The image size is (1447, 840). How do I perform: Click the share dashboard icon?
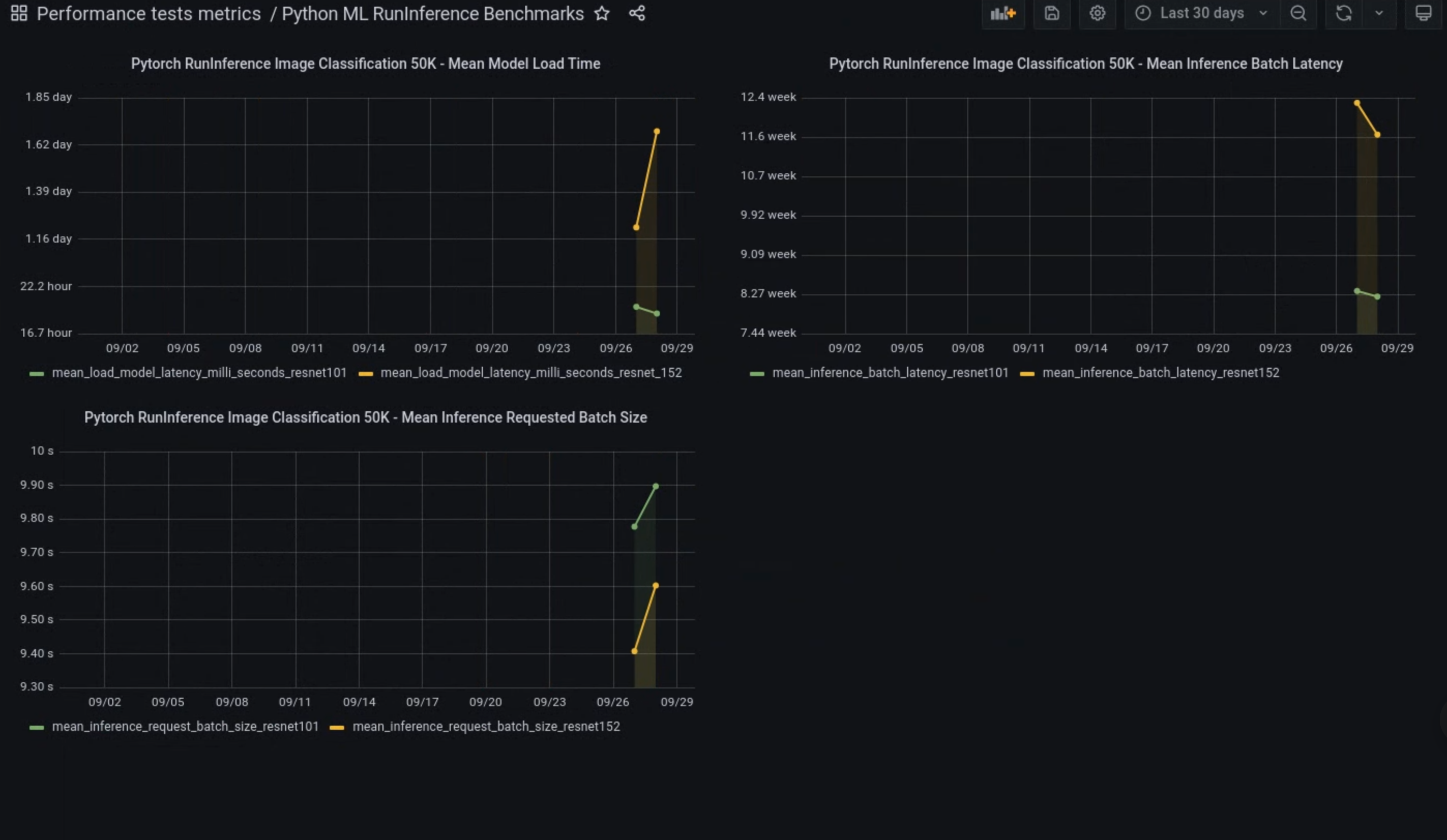(x=637, y=13)
